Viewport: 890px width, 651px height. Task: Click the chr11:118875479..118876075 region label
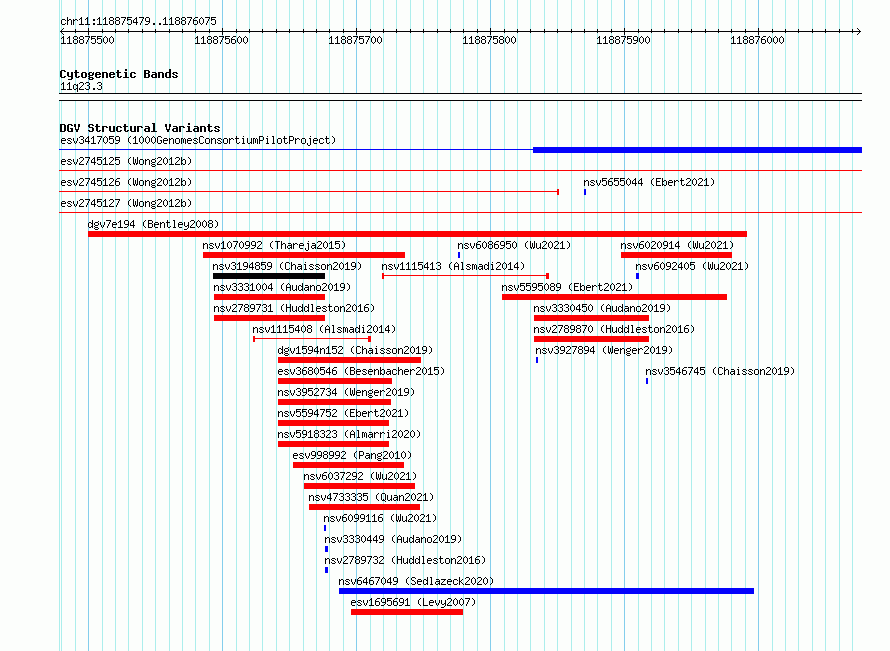tap(138, 21)
